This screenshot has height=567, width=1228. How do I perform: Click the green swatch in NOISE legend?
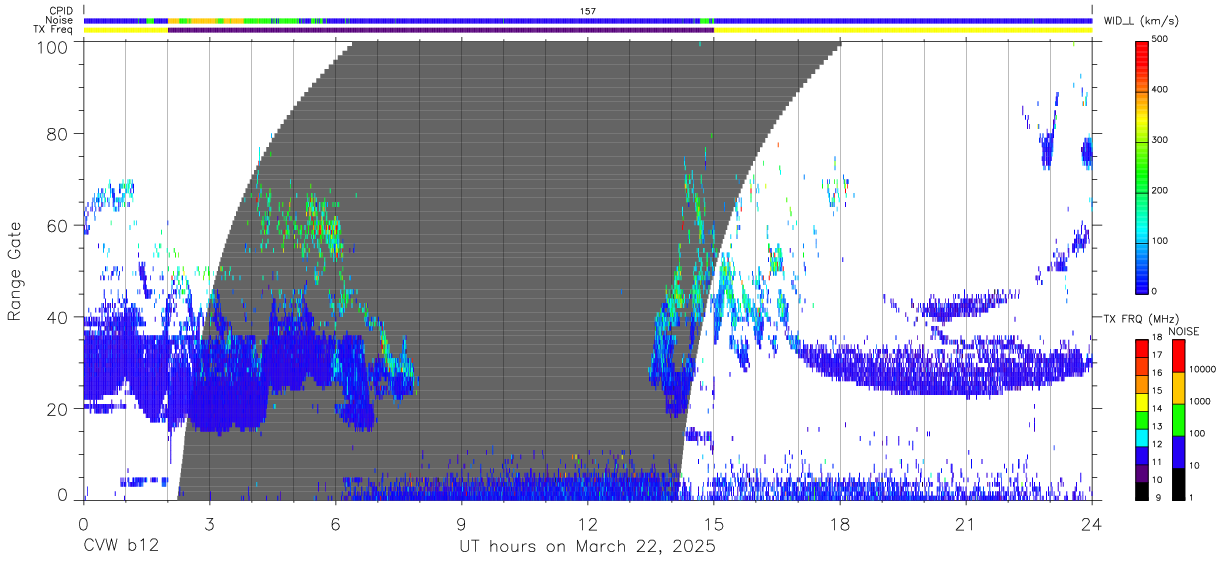click(x=1177, y=418)
